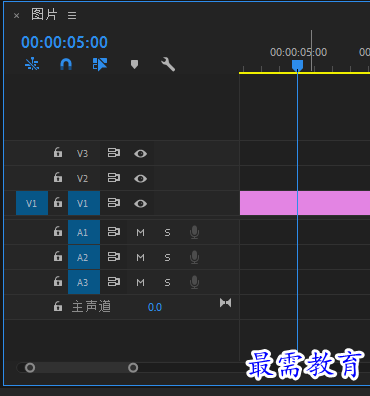Toggle V1 source patching button
Screen dimensions: 370x396
32,203
